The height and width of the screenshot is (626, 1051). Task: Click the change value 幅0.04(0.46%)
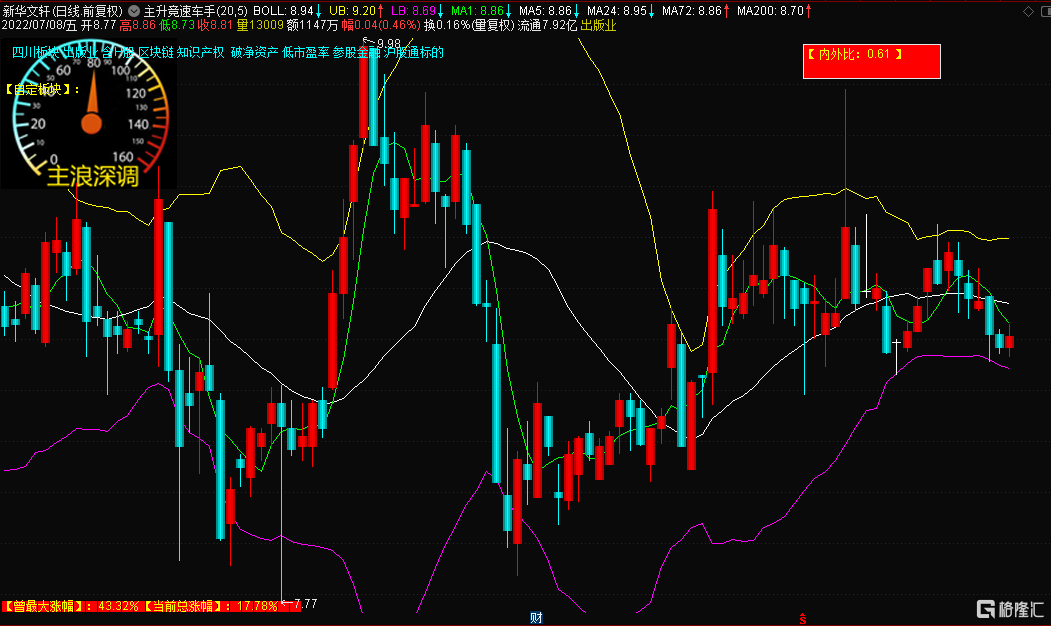click(x=381, y=25)
